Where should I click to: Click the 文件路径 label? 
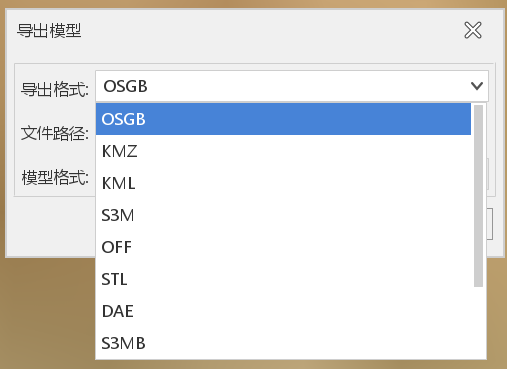click(55, 133)
